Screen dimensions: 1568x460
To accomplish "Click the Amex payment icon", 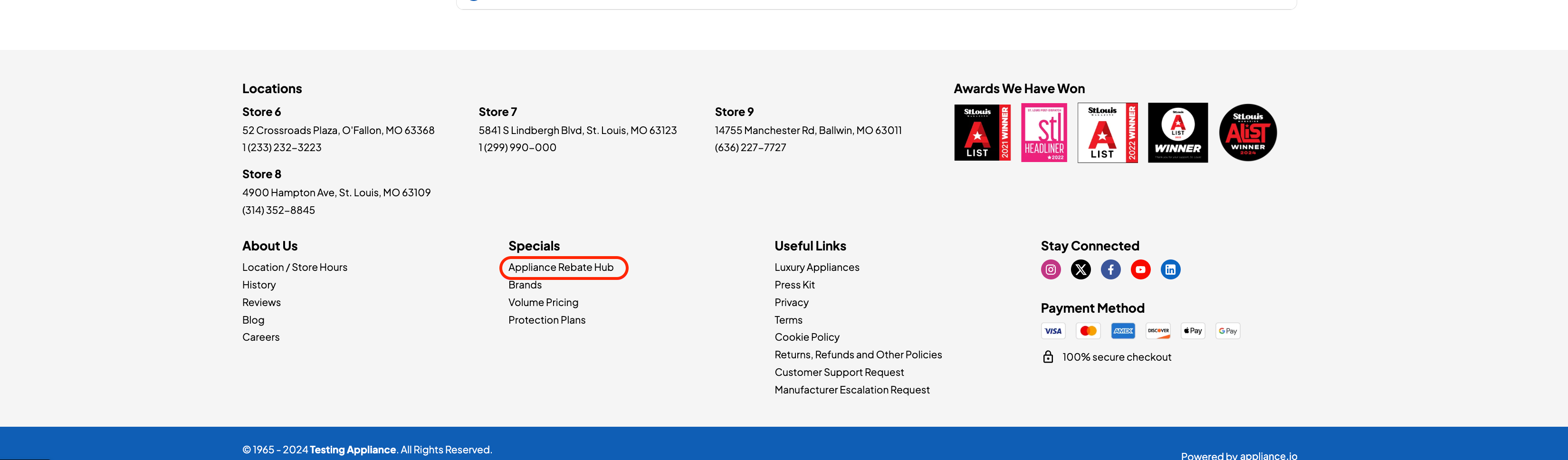I will (x=1123, y=331).
